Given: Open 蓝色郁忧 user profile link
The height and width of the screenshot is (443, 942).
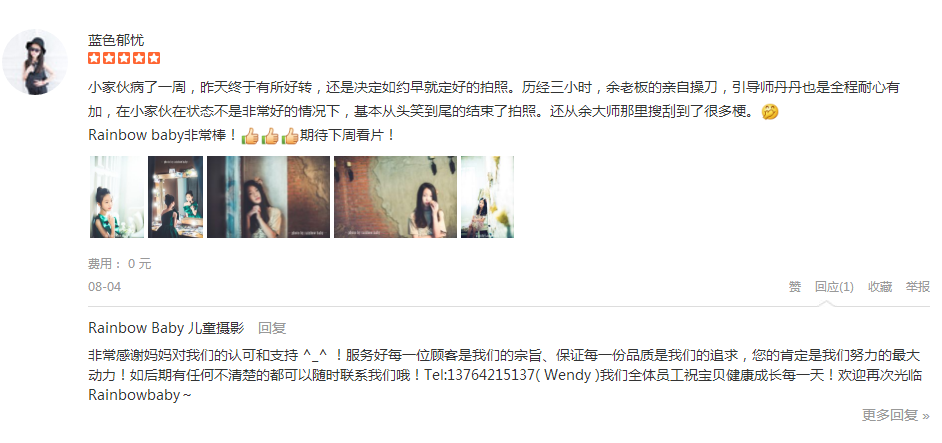Looking at the screenshot, I should click(116, 40).
